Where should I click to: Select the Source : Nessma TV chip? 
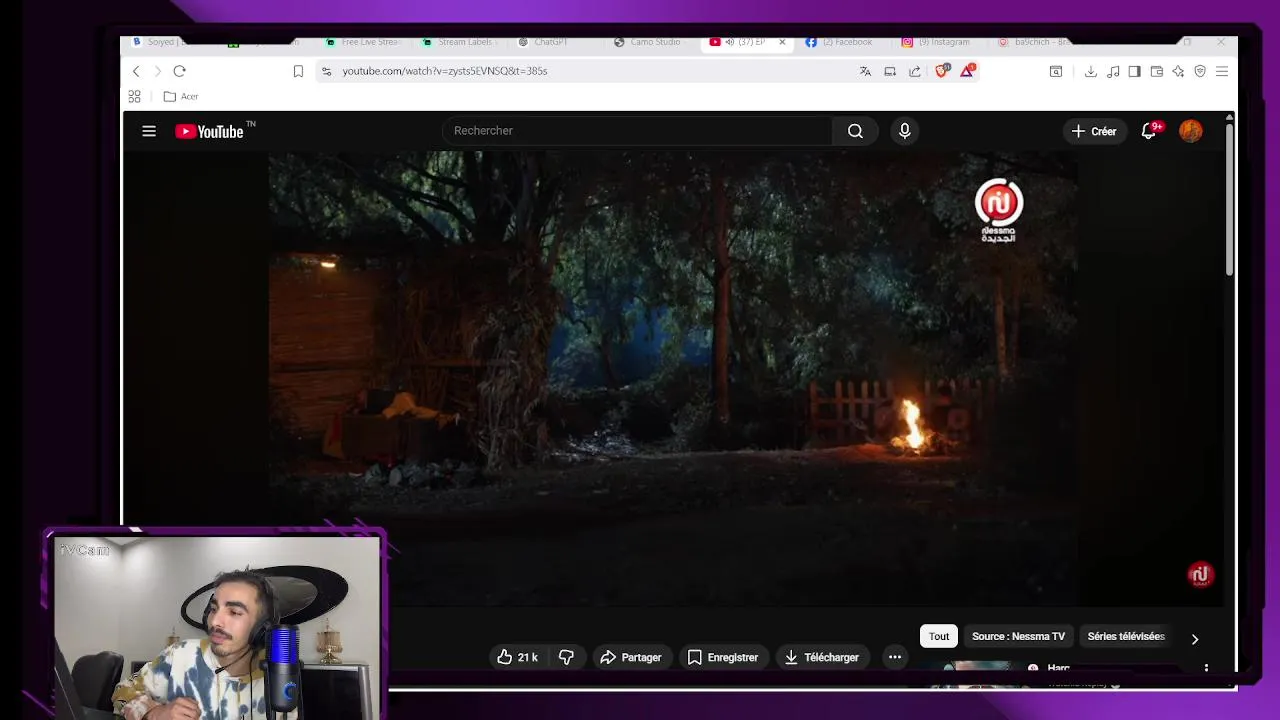(1018, 636)
